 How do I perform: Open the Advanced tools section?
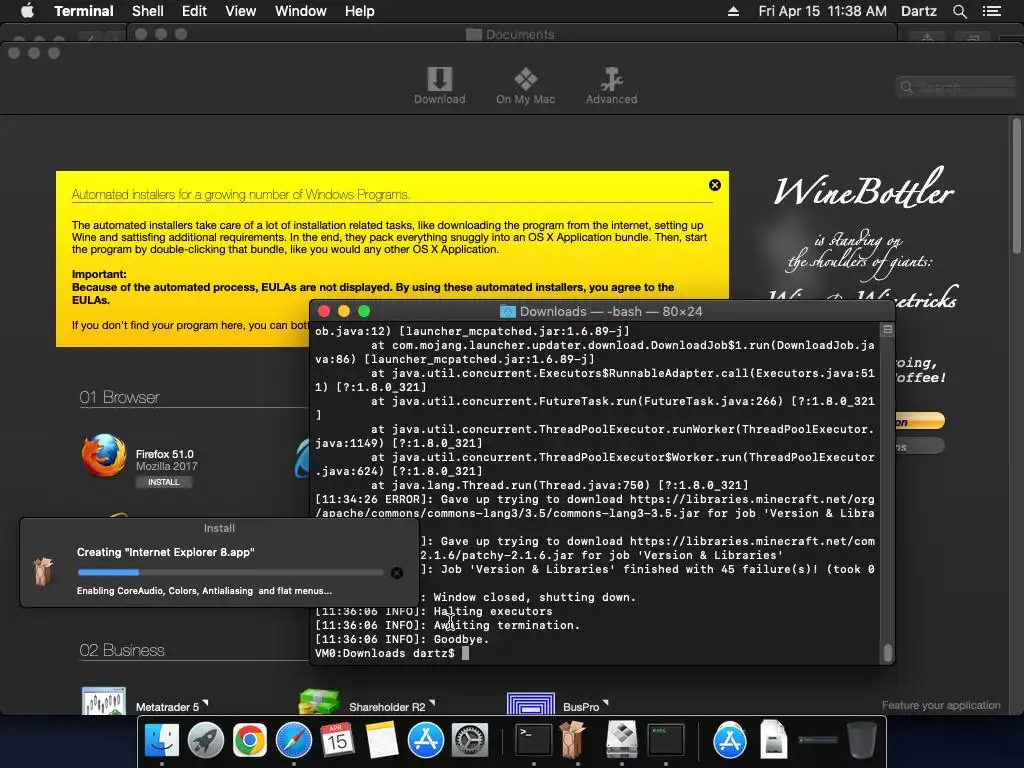pyautogui.click(x=611, y=85)
